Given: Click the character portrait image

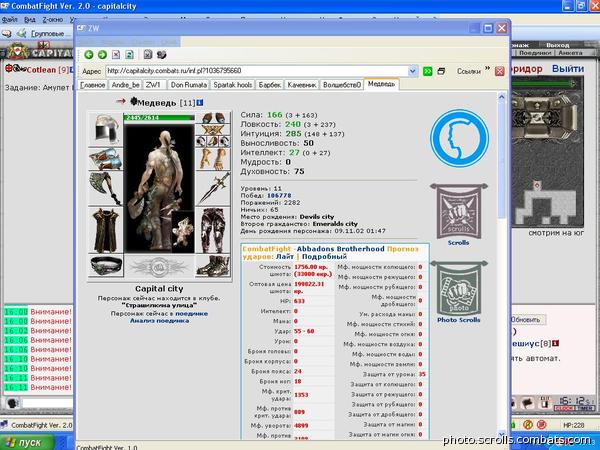Looking at the screenshot, I should (159, 188).
